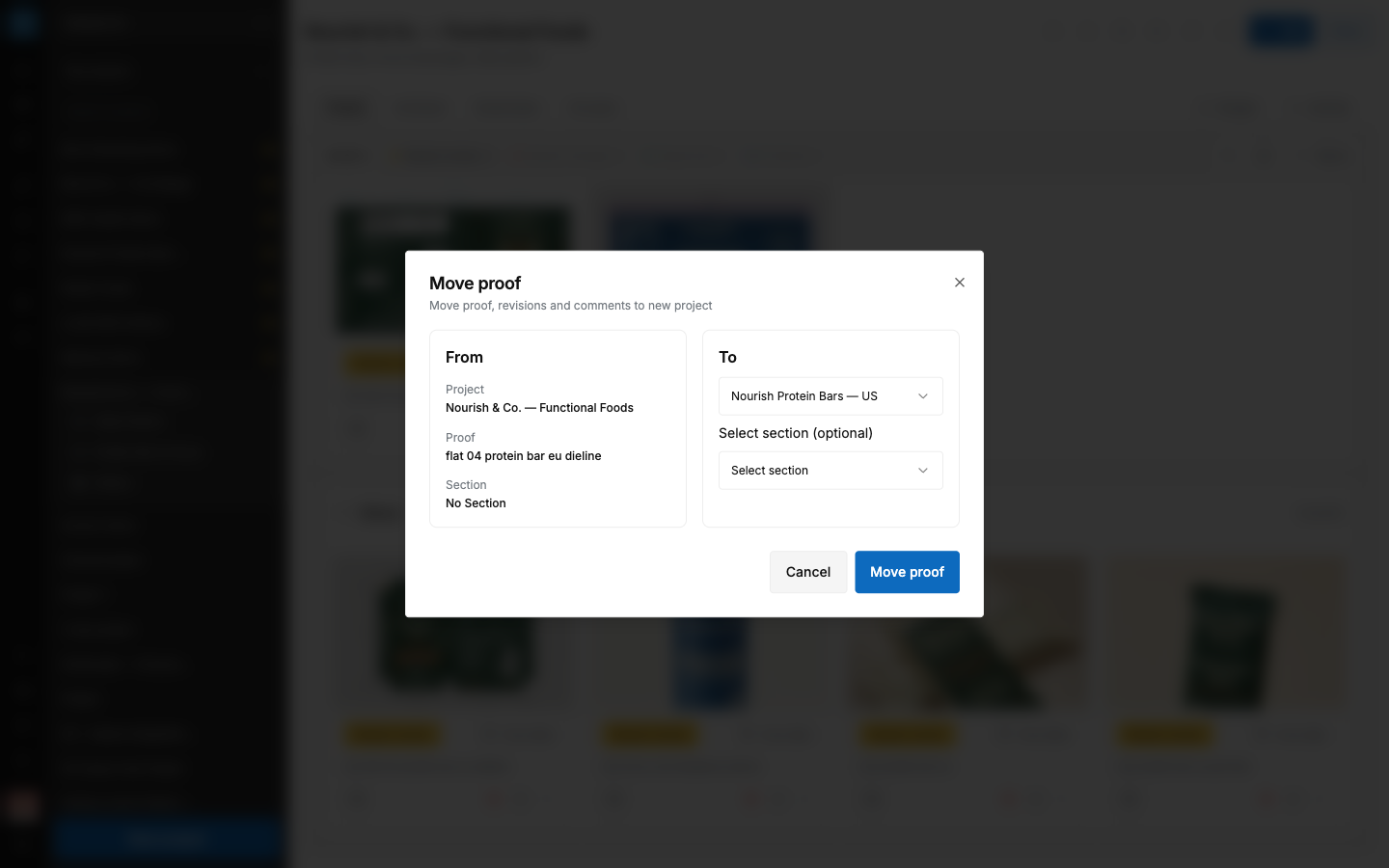Open the Select section dropdown
Image resolution: width=1389 pixels, height=868 pixels.
831,471
